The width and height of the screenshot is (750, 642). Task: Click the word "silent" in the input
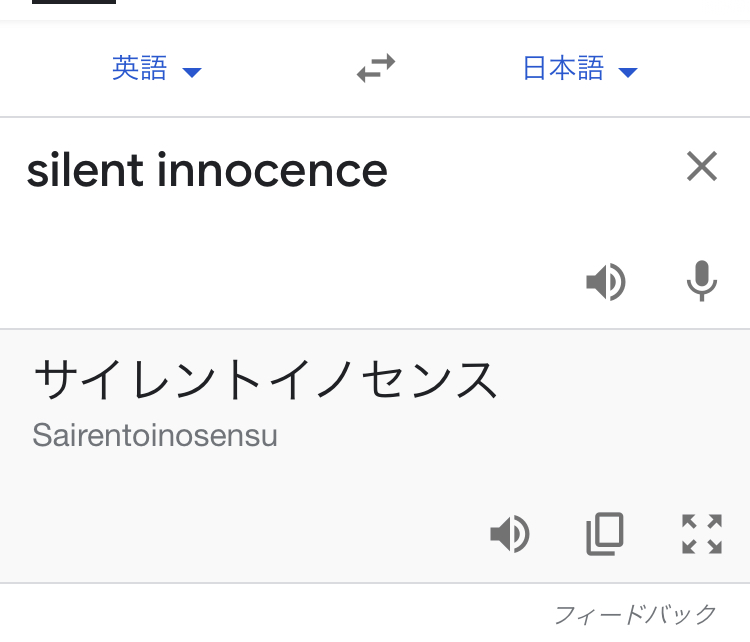tap(86, 171)
